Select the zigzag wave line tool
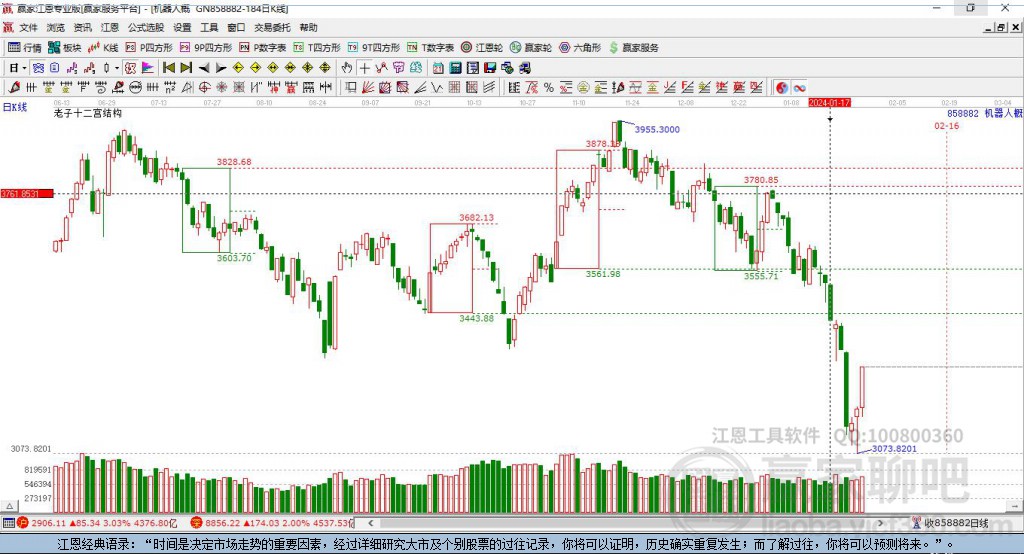1024x554 pixels. click(x=437, y=88)
